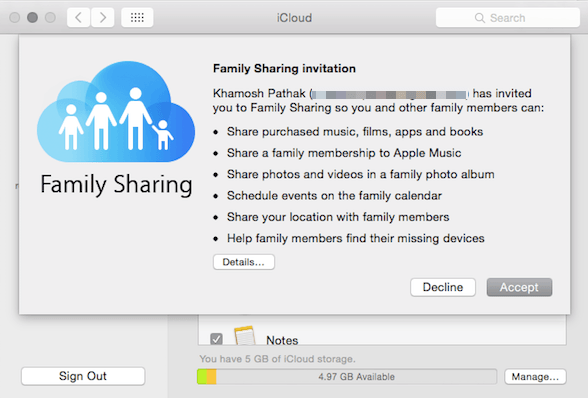Click the green segment of storage bar
This screenshot has width=588, height=398.
coord(202,377)
